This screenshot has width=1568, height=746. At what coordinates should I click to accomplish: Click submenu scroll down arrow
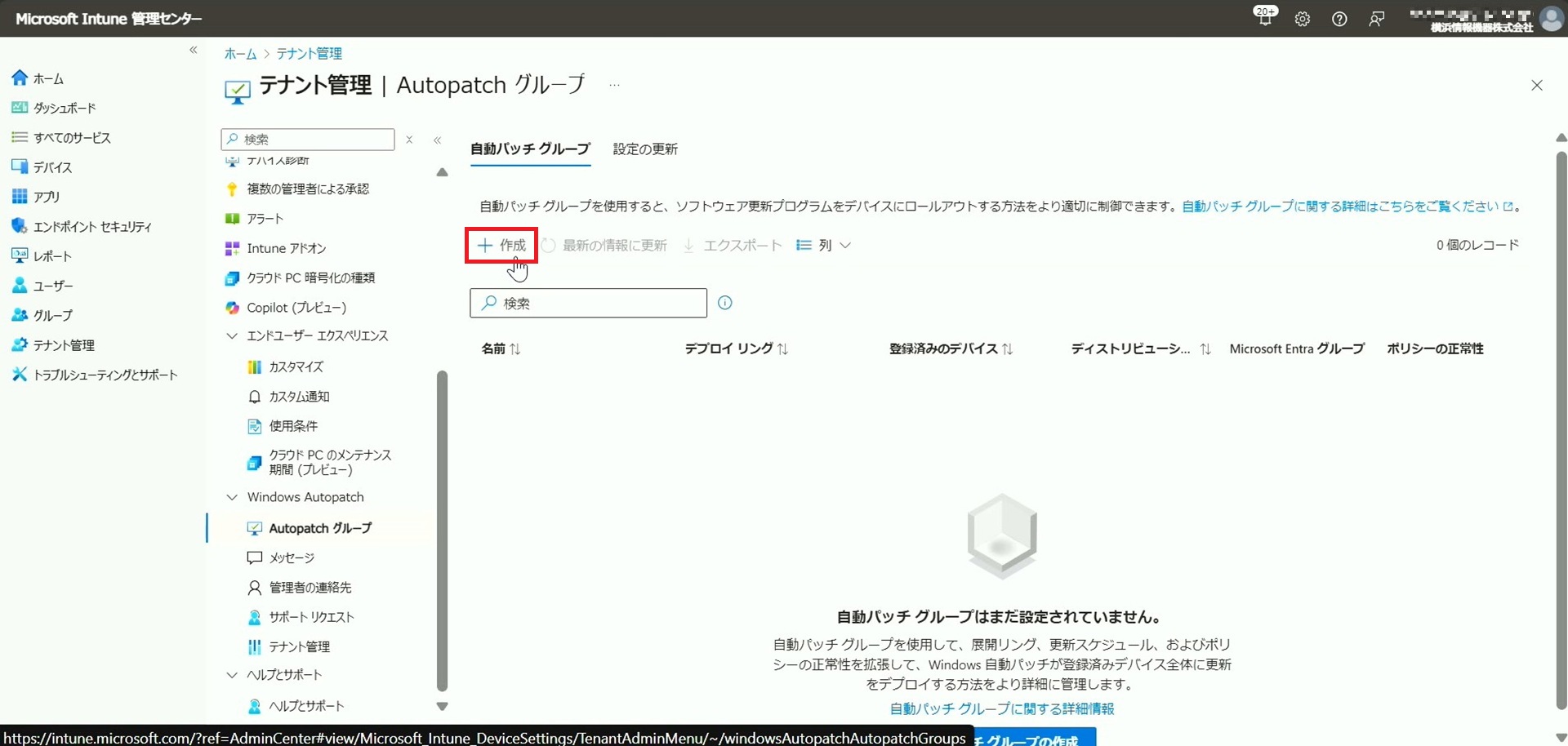point(442,707)
